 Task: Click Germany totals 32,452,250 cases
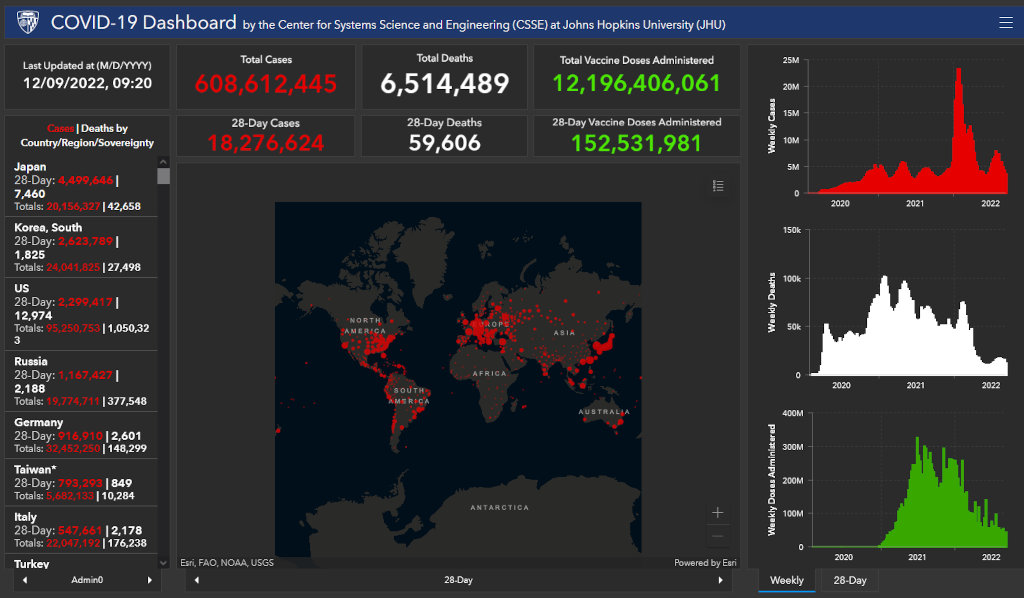click(73, 448)
